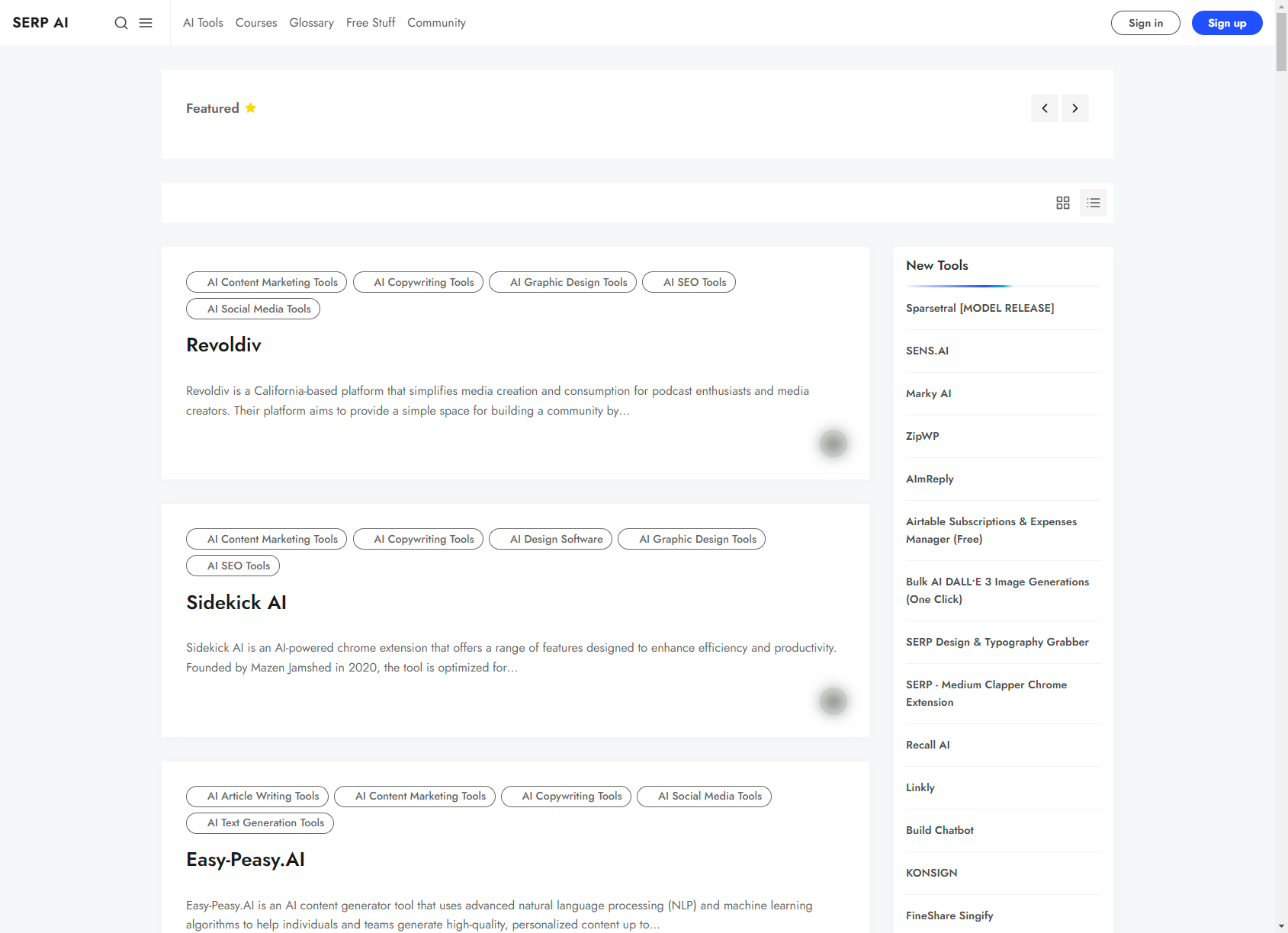The height and width of the screenshot is (933, 1288).
Task: Go to previous featured item
Action: tap(1045, 108)
